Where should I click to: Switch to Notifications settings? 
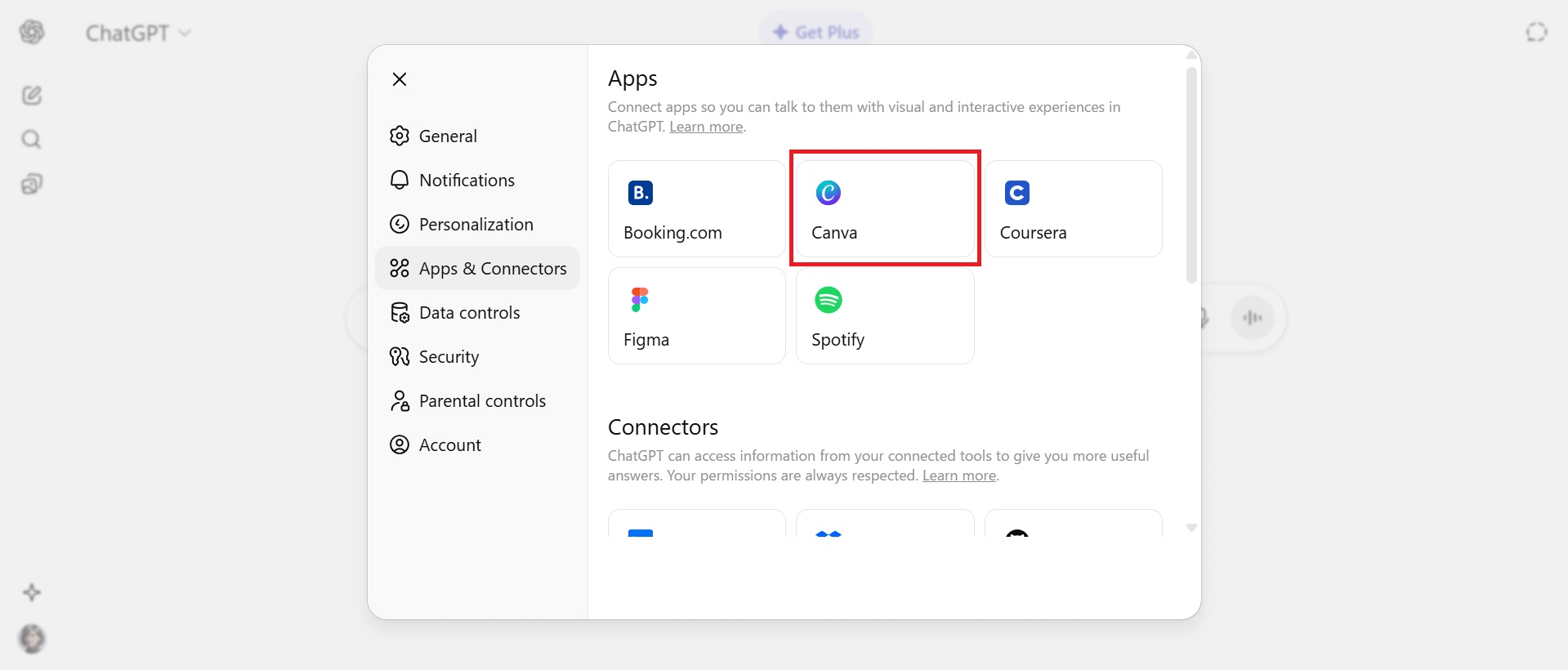tap(466, 181)
